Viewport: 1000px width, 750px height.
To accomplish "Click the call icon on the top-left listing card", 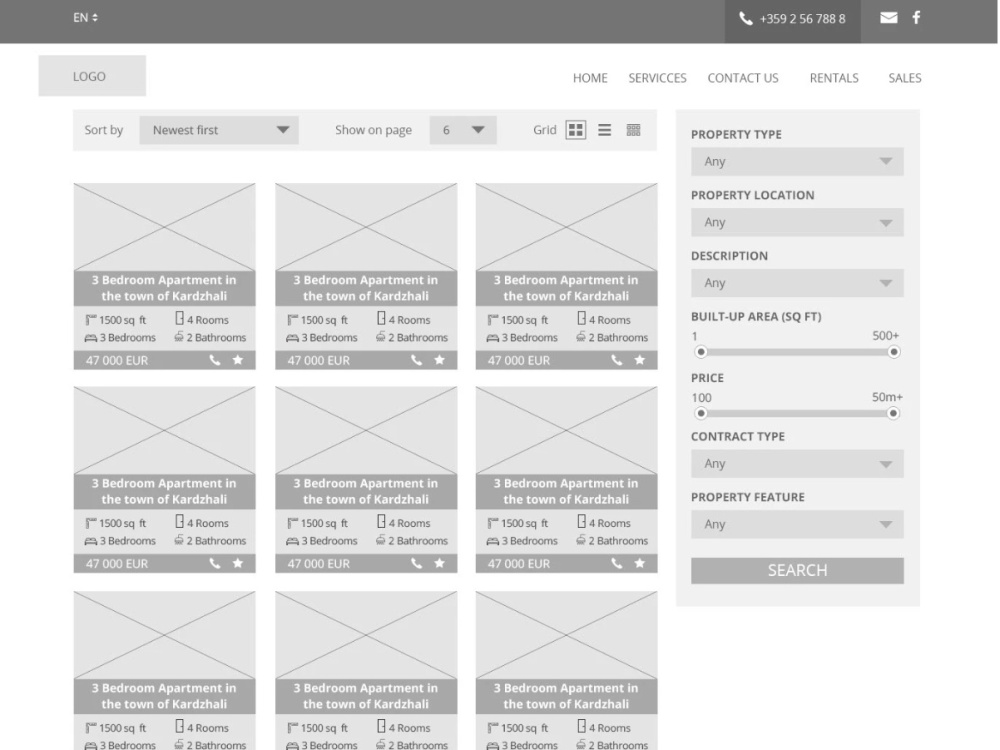I will coord(215,360).
